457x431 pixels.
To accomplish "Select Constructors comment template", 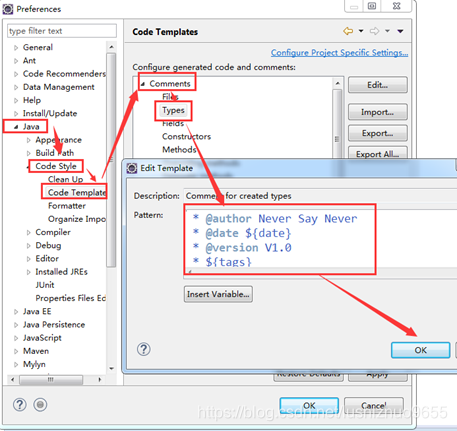I will tap(186, 137).
